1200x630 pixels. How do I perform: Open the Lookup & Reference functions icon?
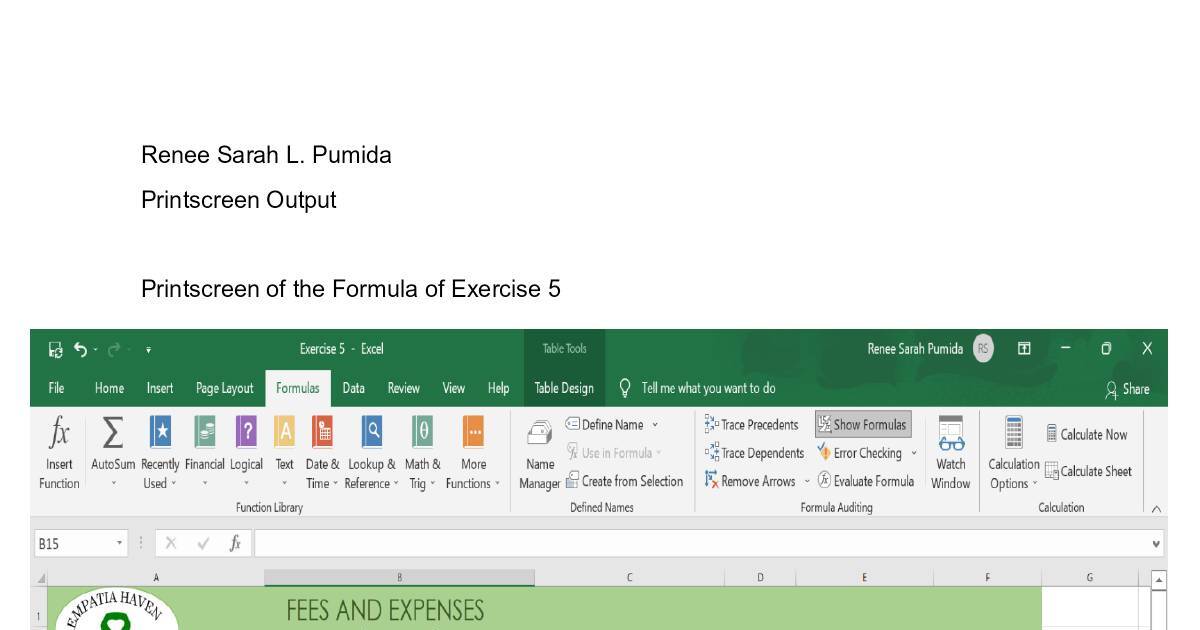(x=371, y=433)
